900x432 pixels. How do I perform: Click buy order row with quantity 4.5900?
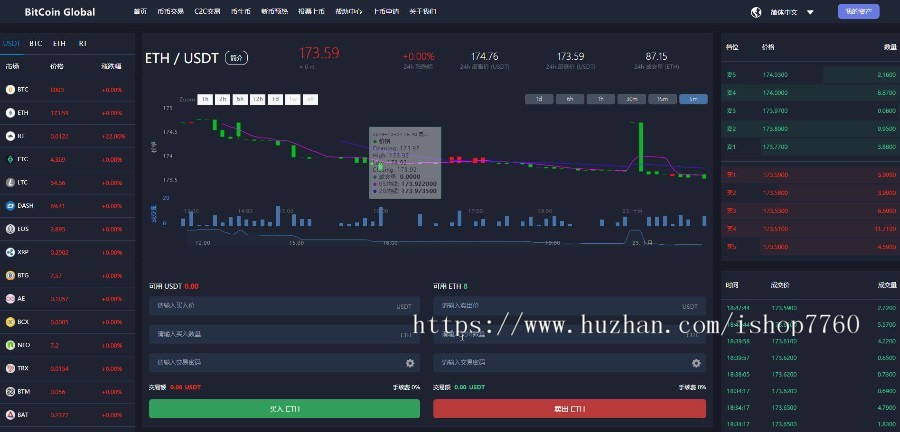(x=810, y=247)
